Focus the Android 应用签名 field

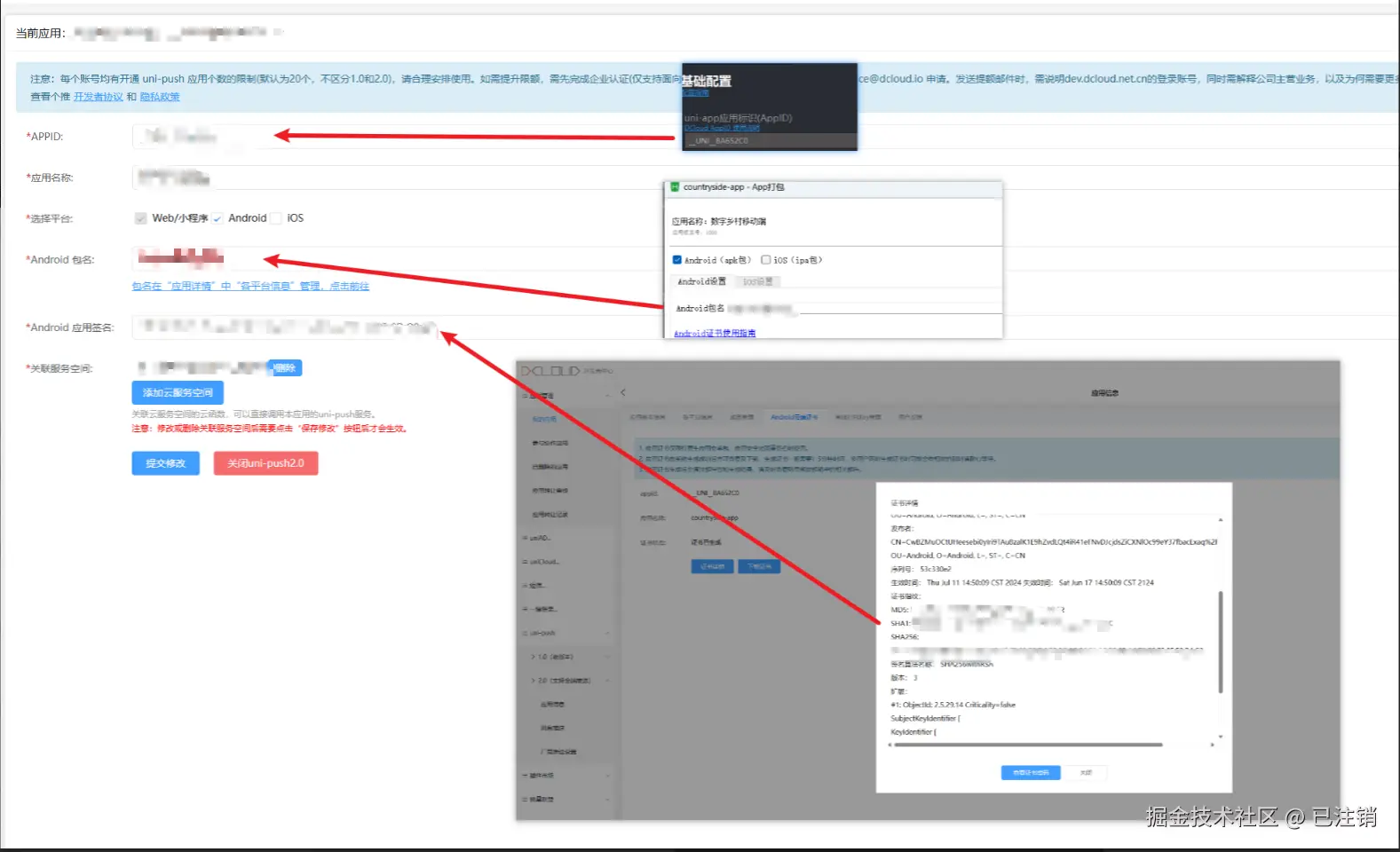tap(765, 327)
